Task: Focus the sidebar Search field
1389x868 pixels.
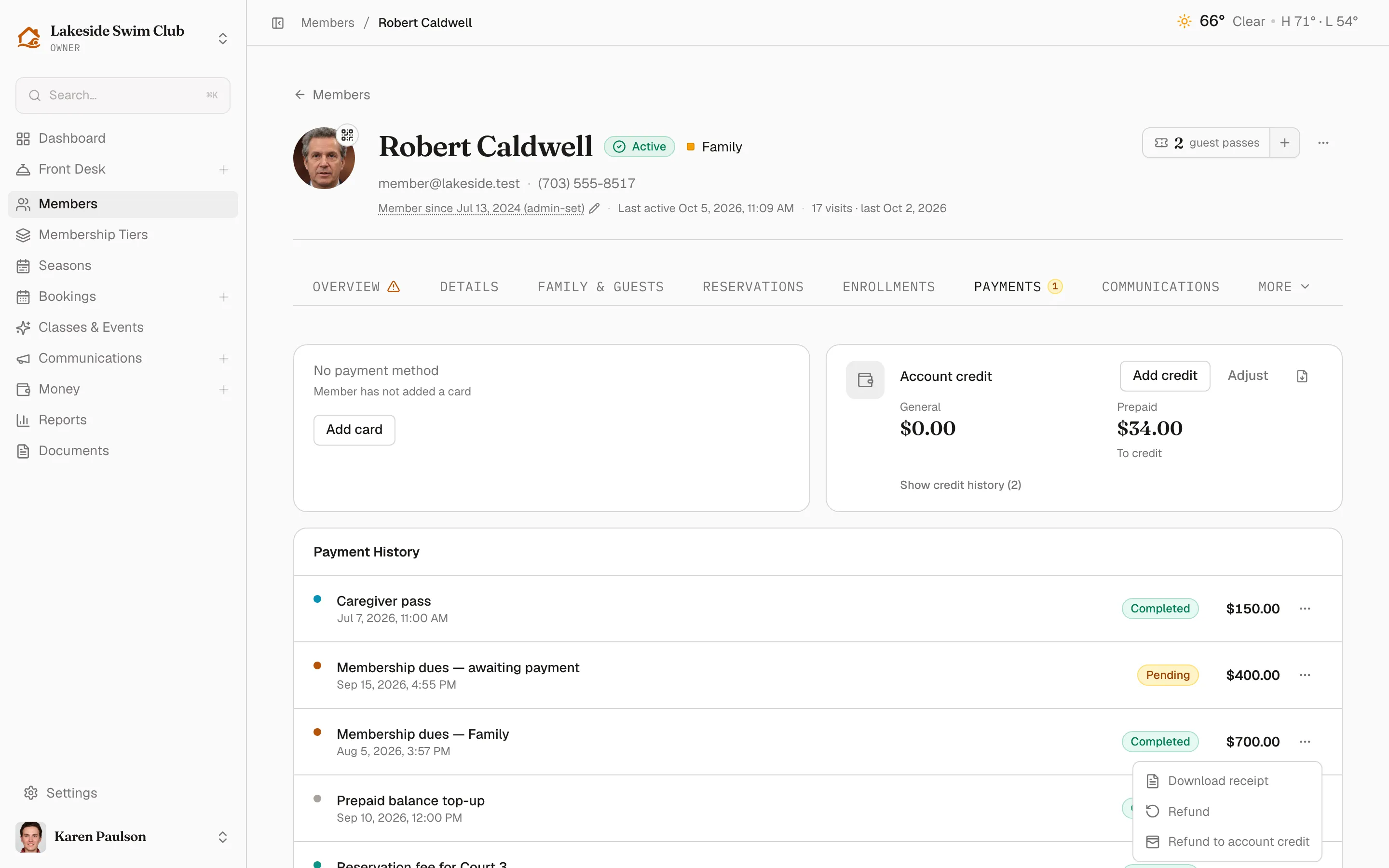Action: 123,95
